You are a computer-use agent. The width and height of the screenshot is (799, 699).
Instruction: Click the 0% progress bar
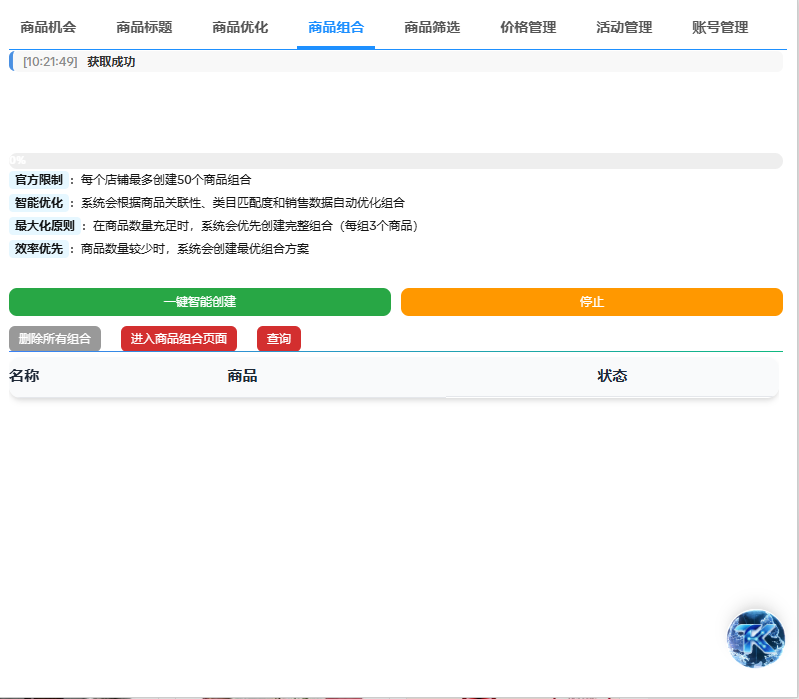coord(396,160)
